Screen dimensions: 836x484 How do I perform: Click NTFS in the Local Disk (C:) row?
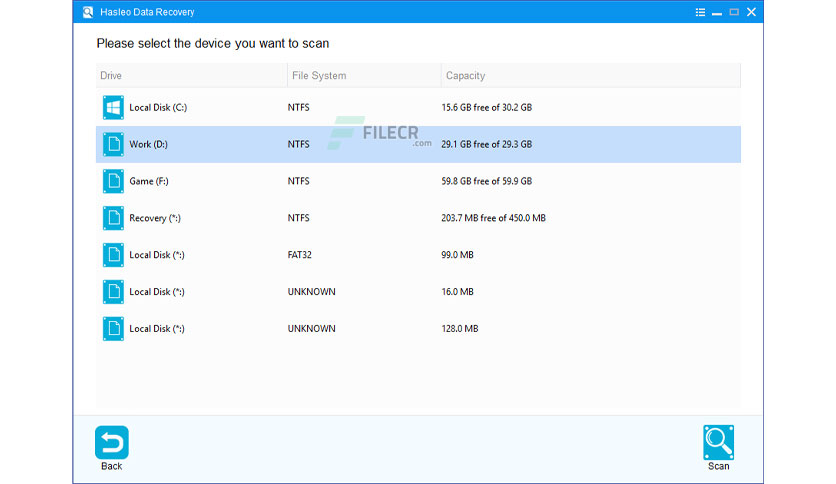(x=299, y=107)
